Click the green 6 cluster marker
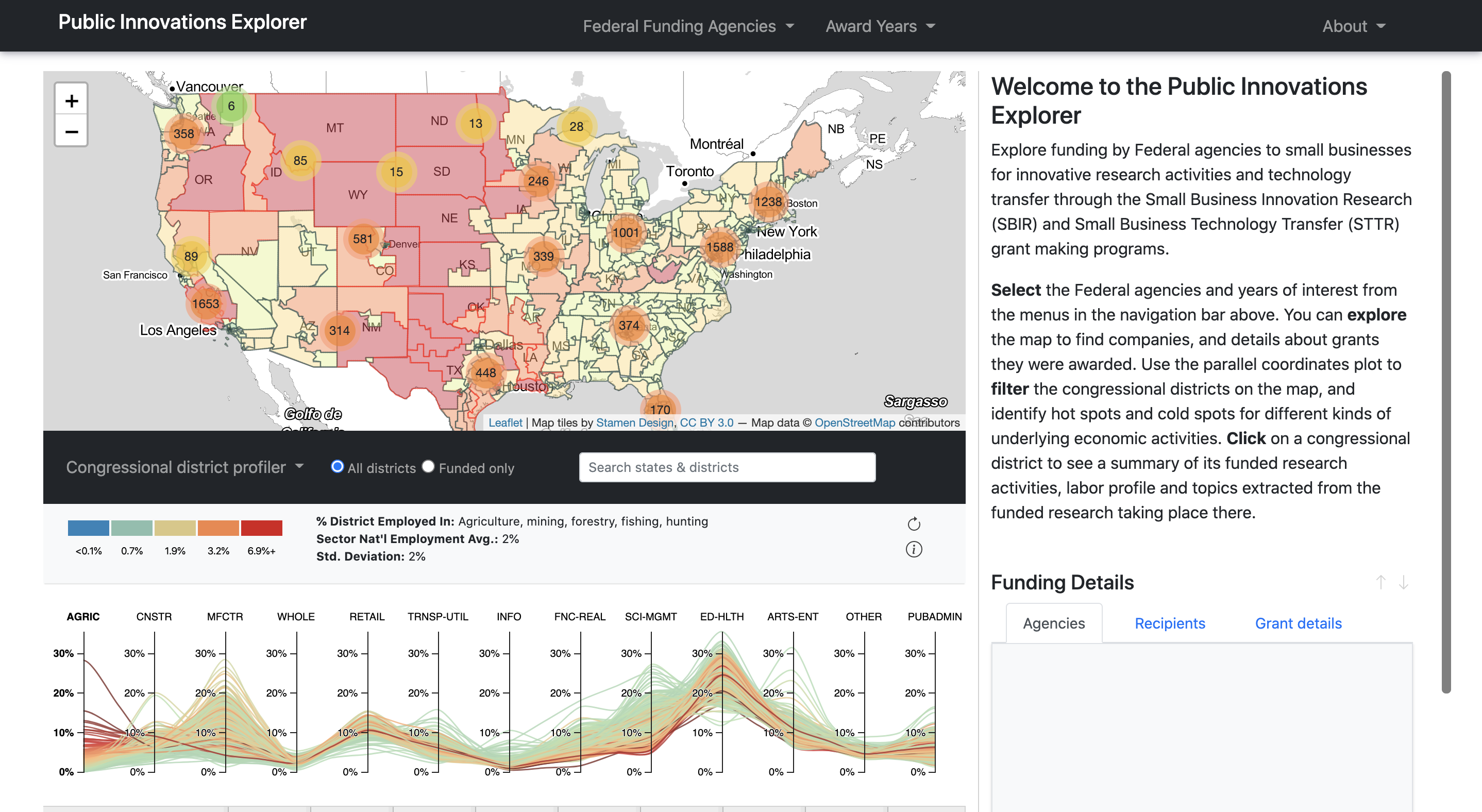 pyautogui.click(x=231, y=106)
